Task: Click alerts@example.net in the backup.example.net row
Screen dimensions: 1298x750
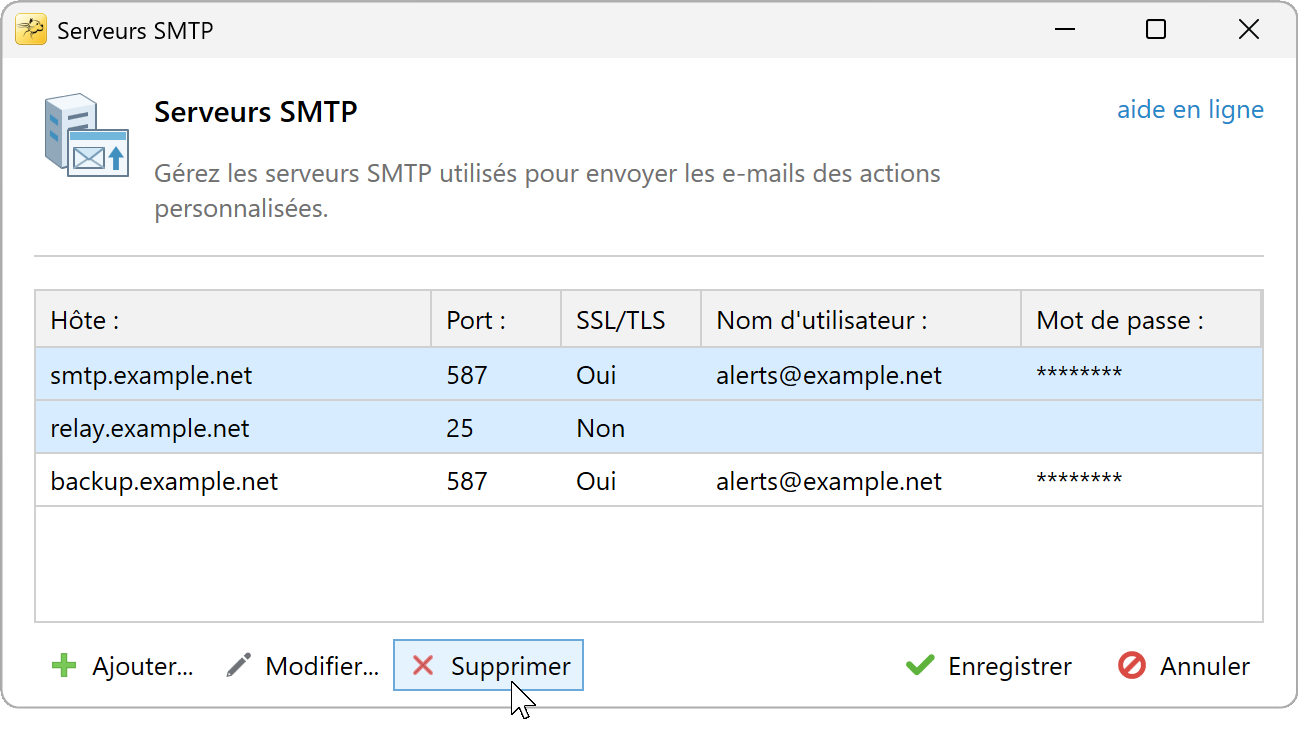Action: point(829,482)
